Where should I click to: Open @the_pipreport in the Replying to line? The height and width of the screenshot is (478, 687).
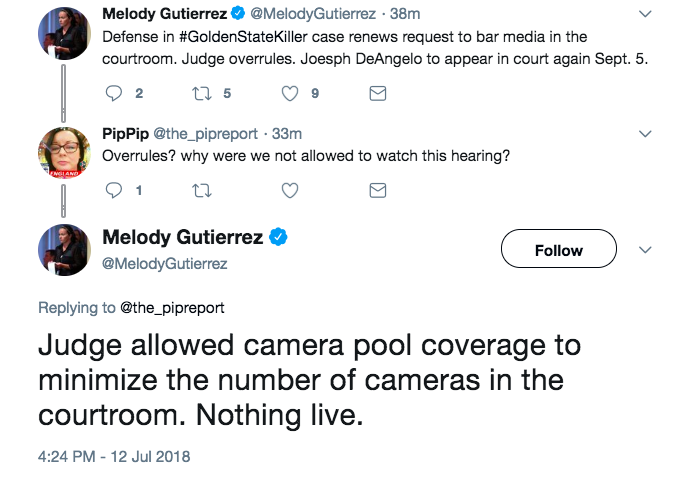click(x=172, y=308)
